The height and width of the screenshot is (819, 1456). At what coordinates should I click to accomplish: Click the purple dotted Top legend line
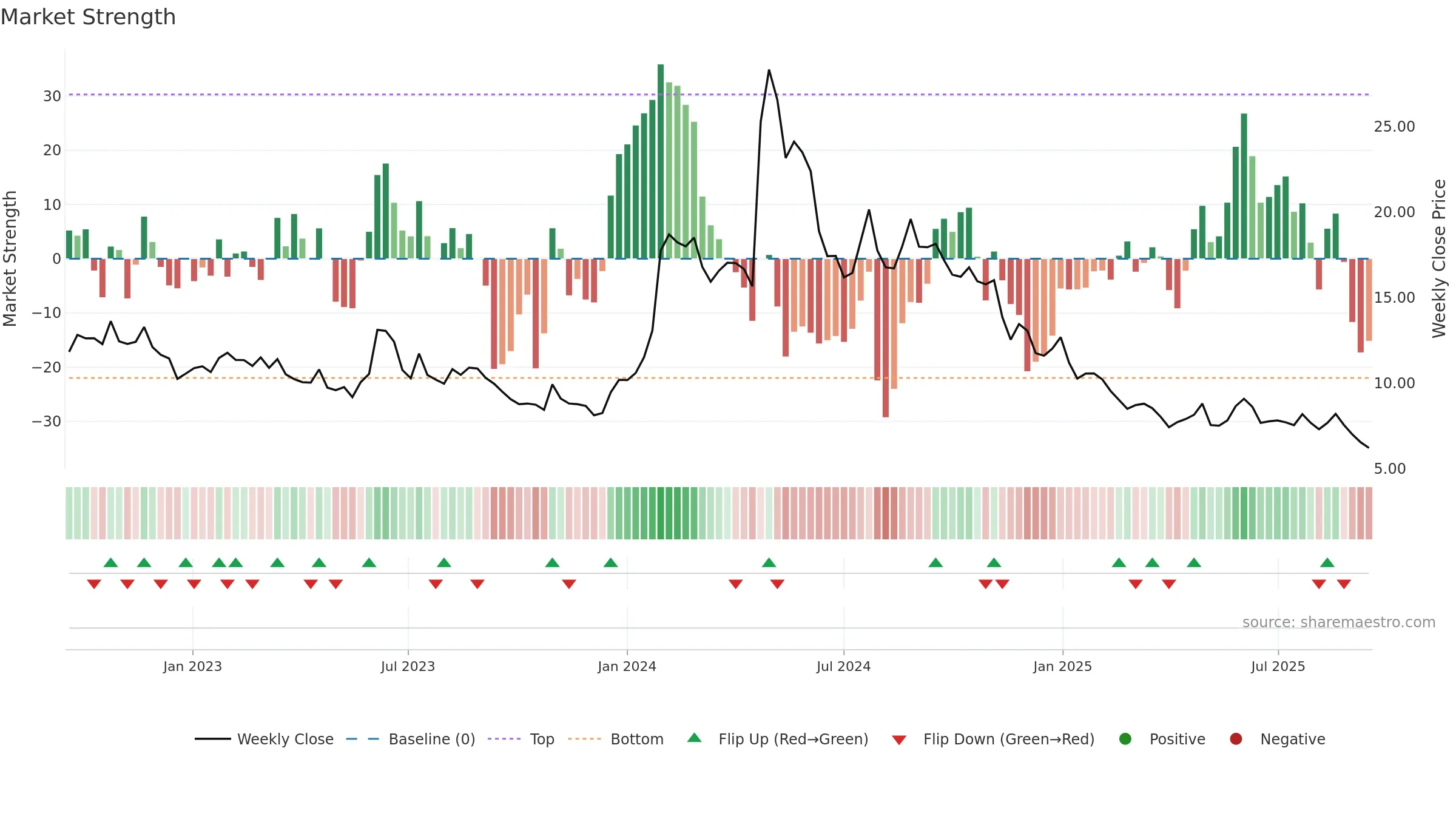click(504, 739)
